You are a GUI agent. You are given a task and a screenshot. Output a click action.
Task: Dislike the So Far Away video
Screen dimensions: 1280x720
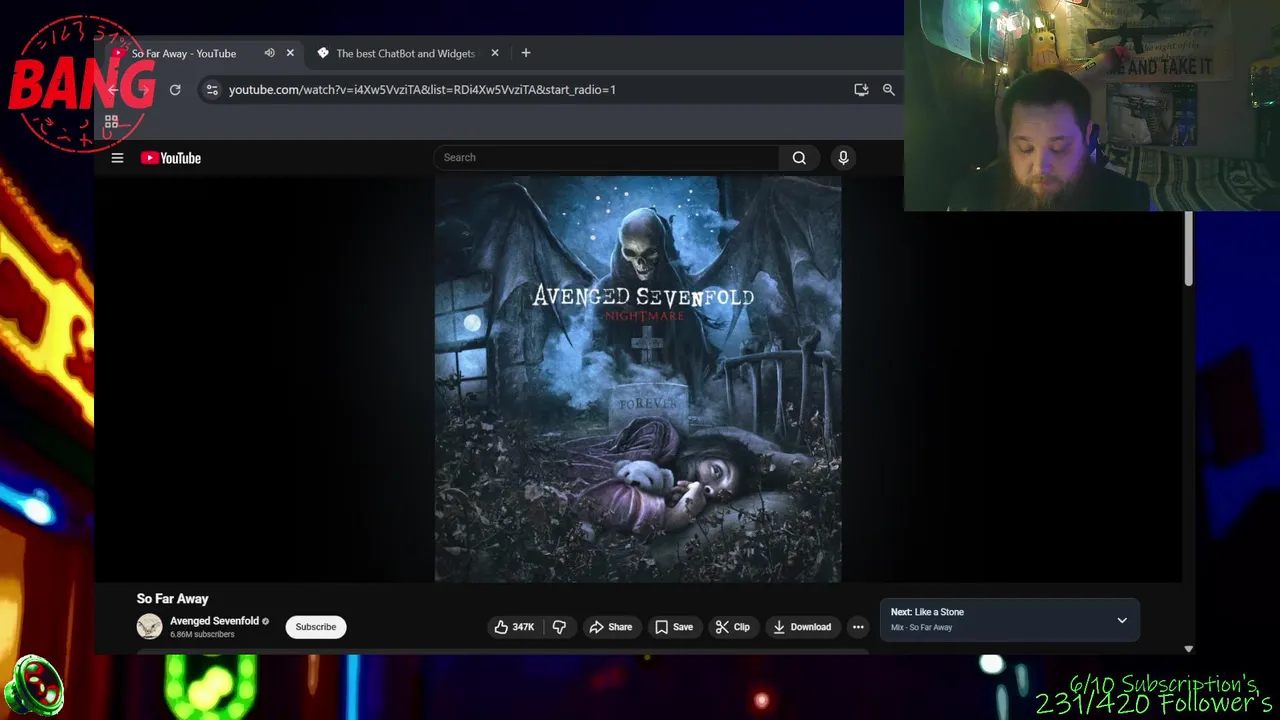click(x=559, y=627)
